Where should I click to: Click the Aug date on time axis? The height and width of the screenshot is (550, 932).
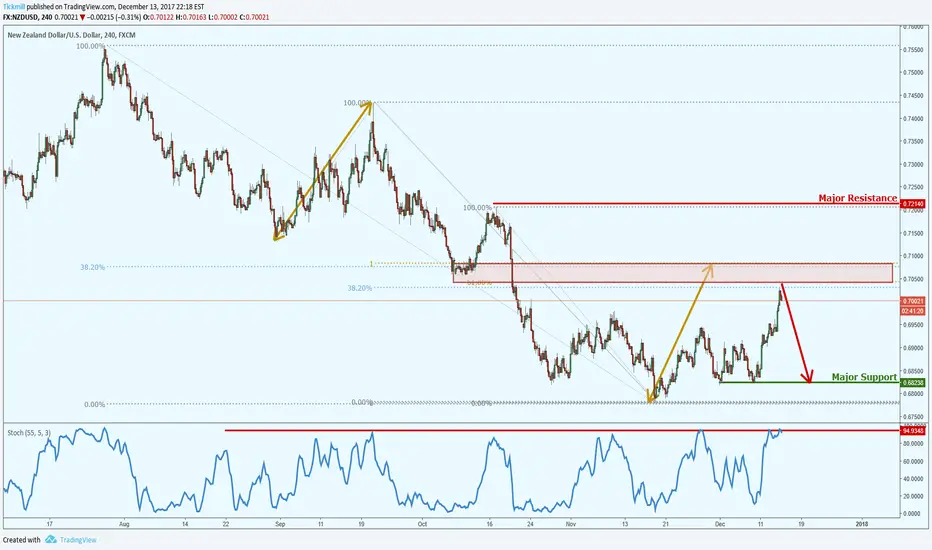(x=124, y=524)
